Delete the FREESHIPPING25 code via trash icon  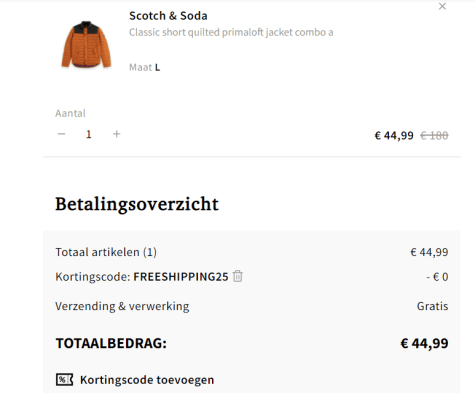coord(238,276)
